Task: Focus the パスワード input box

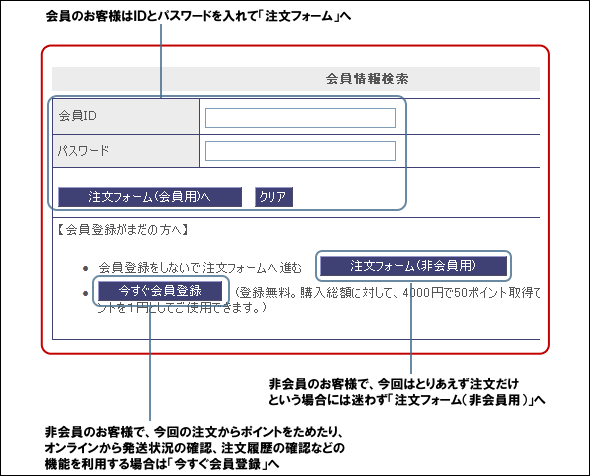Action: 300,151
